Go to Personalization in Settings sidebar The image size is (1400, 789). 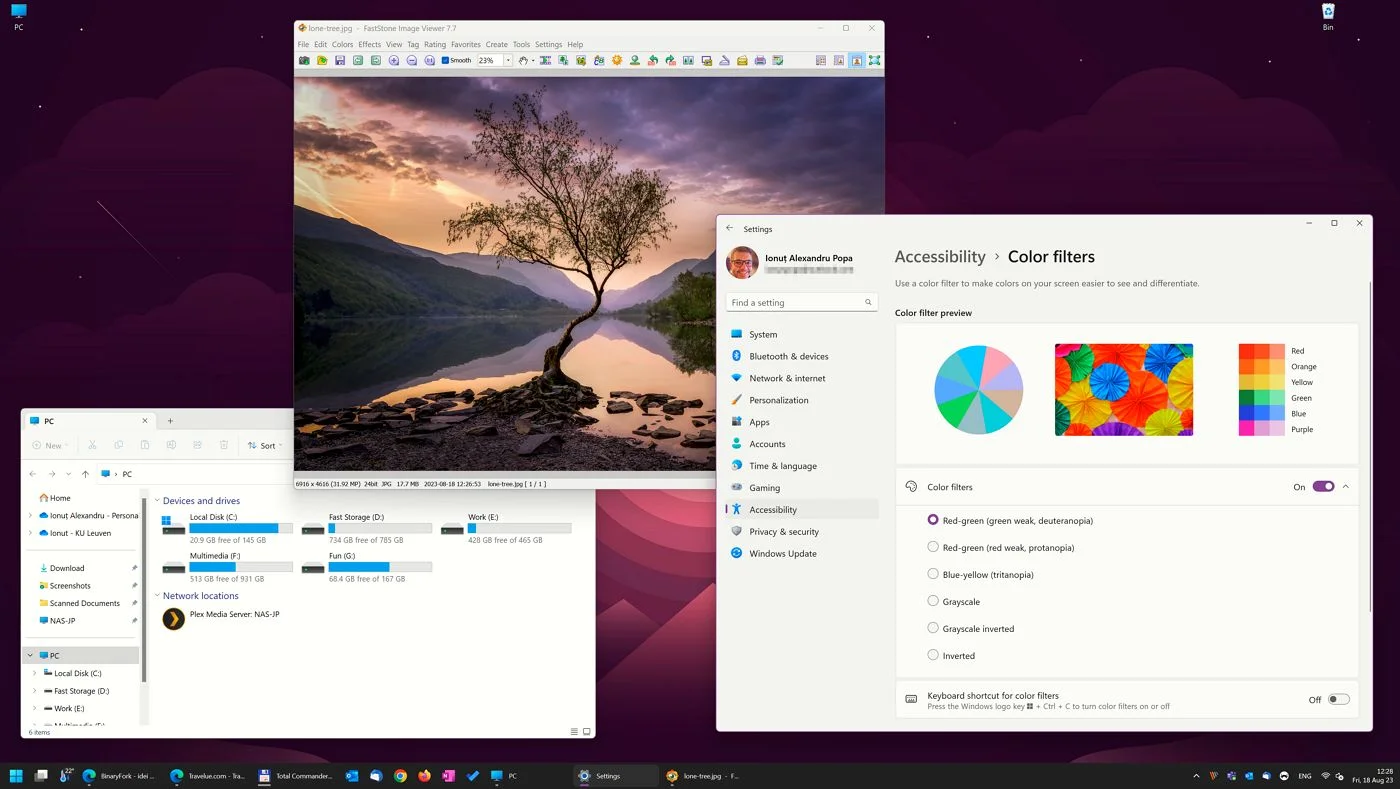point(779,400)
